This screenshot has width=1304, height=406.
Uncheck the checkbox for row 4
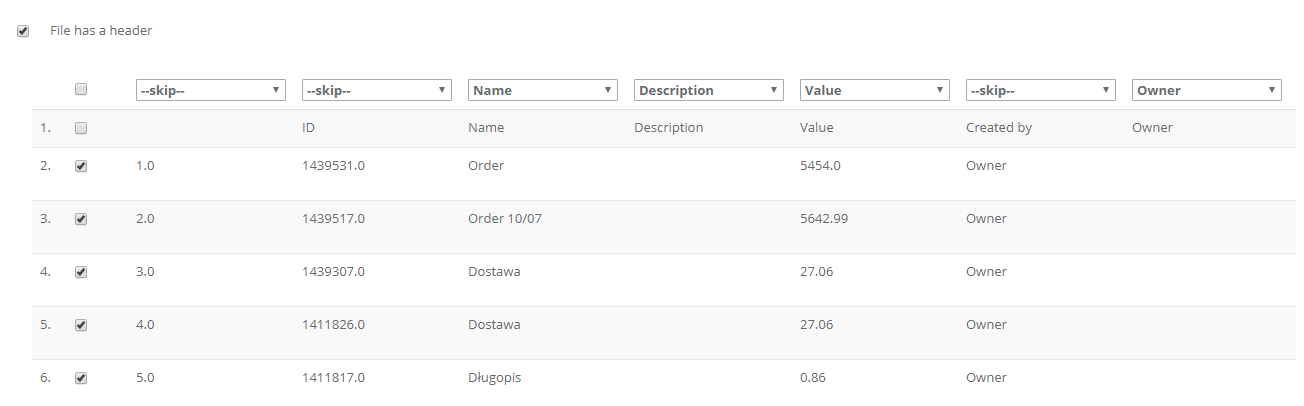(x=81, y=272)
